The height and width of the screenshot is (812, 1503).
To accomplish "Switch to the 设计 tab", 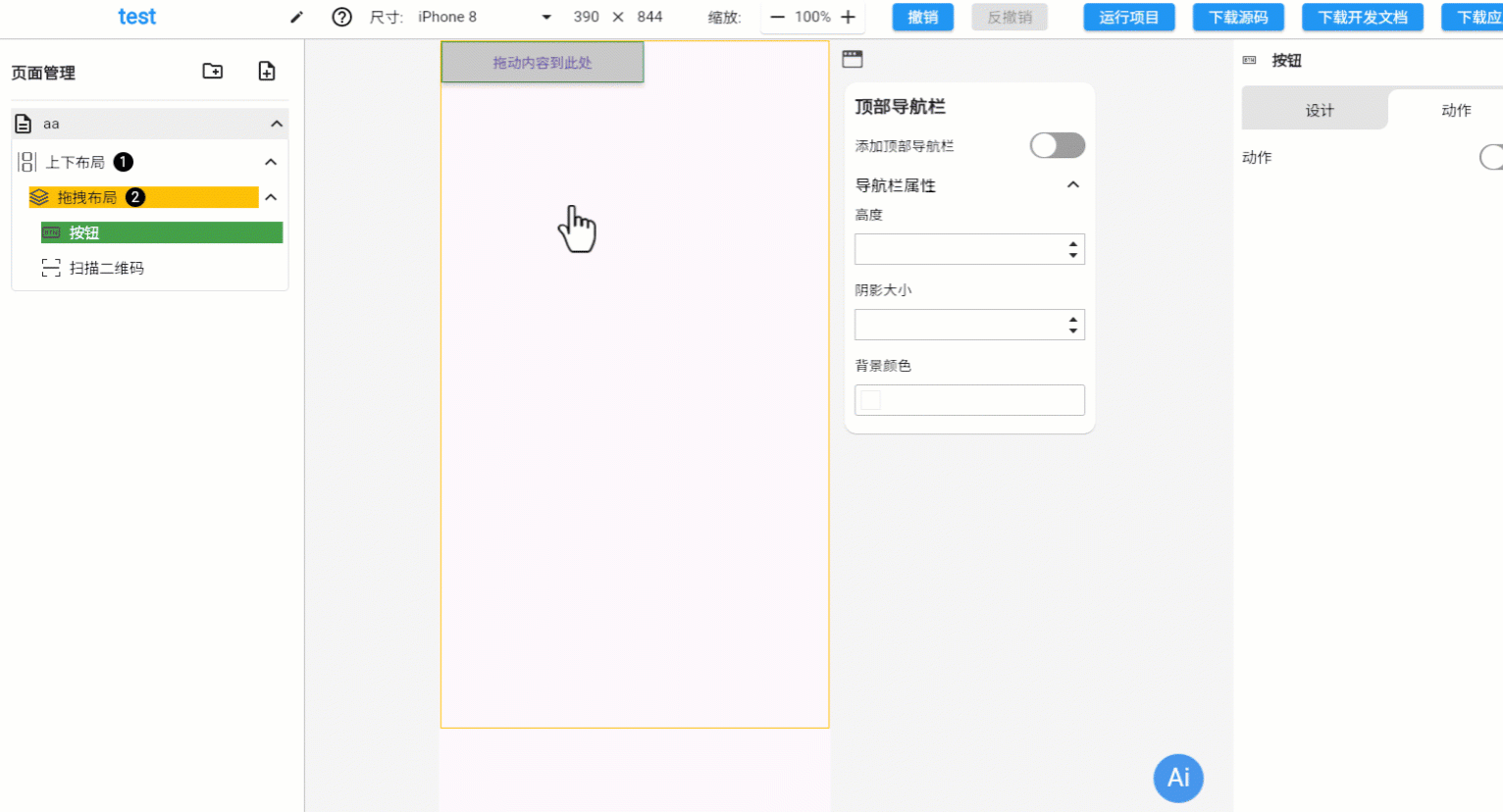I will 1315,109.
